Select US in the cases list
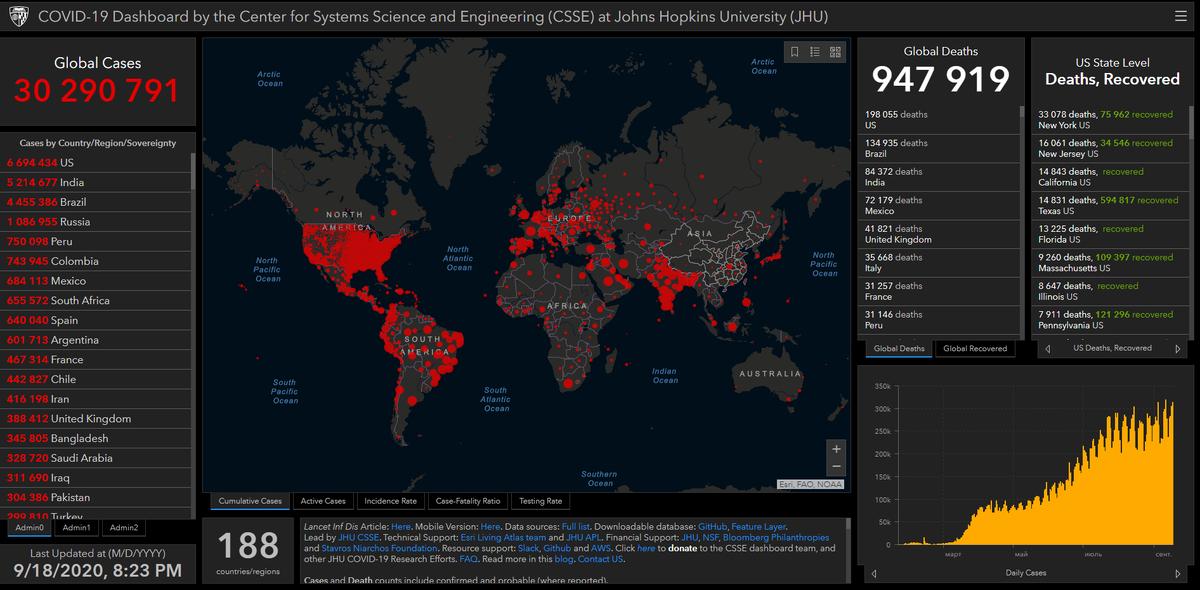This screenshot has height=590, width=1200. point(96,162)
